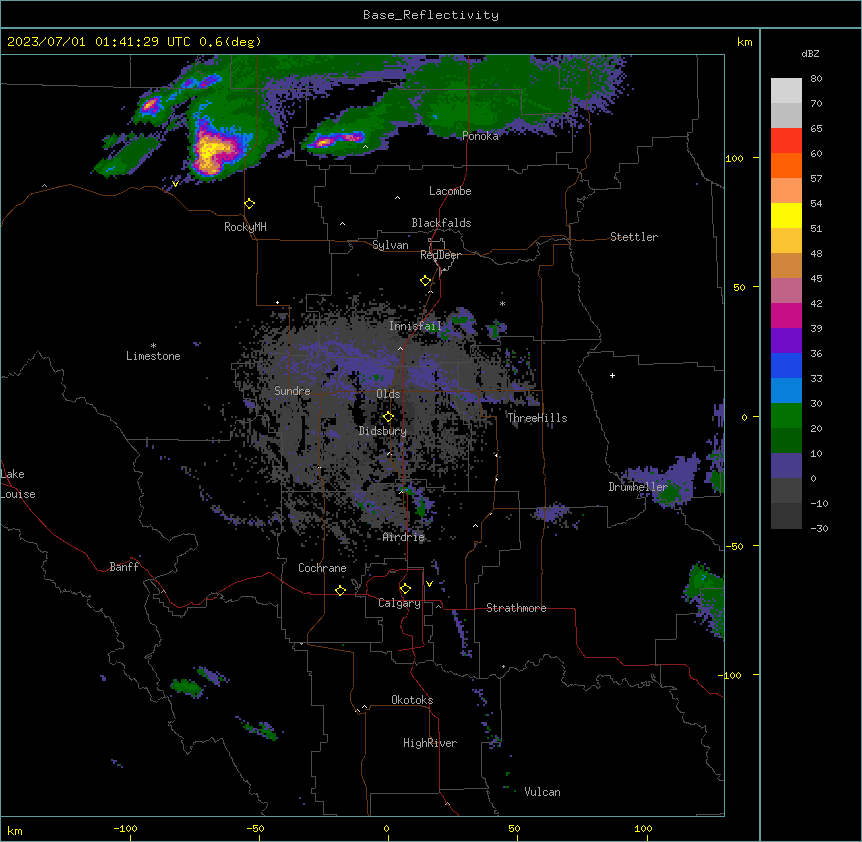
Task: Click the yellow diamond marker above RockyMH
Action: (249, 204)
